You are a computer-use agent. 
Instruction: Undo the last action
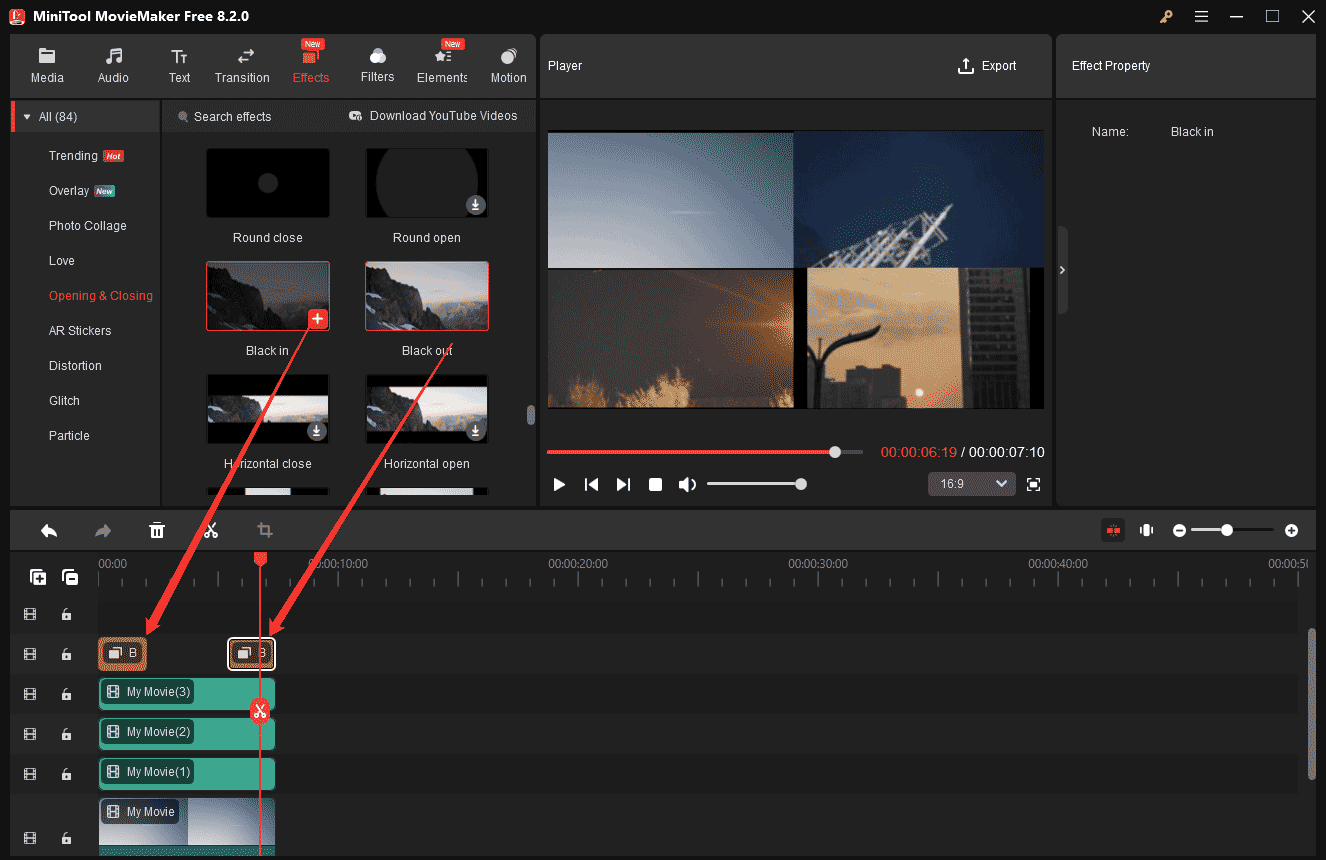(x=49, y=531)
